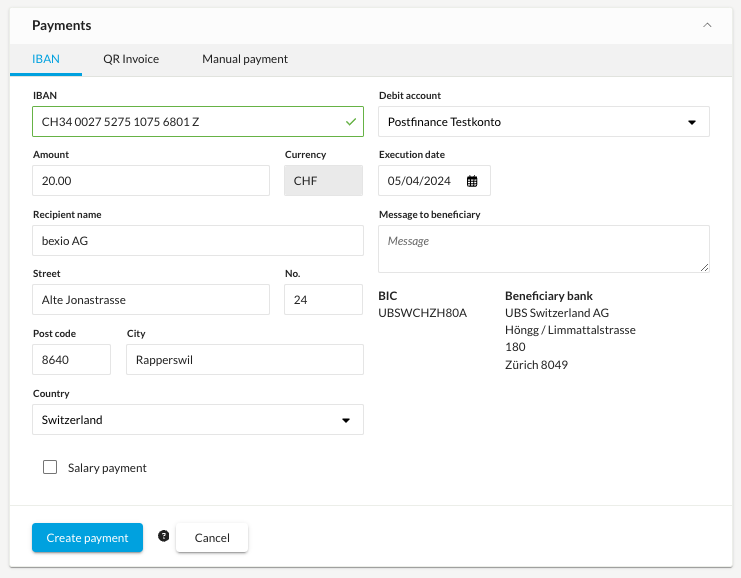Click the Payments panel title
The image size is (741, 578).
tap(62, 26)
